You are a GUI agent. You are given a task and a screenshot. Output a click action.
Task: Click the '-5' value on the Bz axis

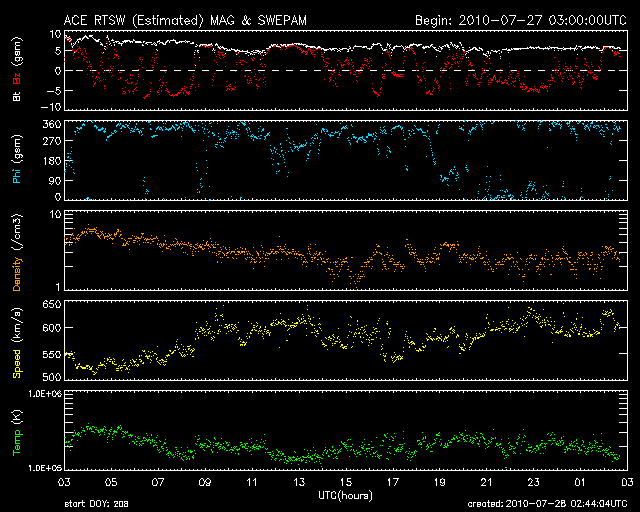(53, 91)
